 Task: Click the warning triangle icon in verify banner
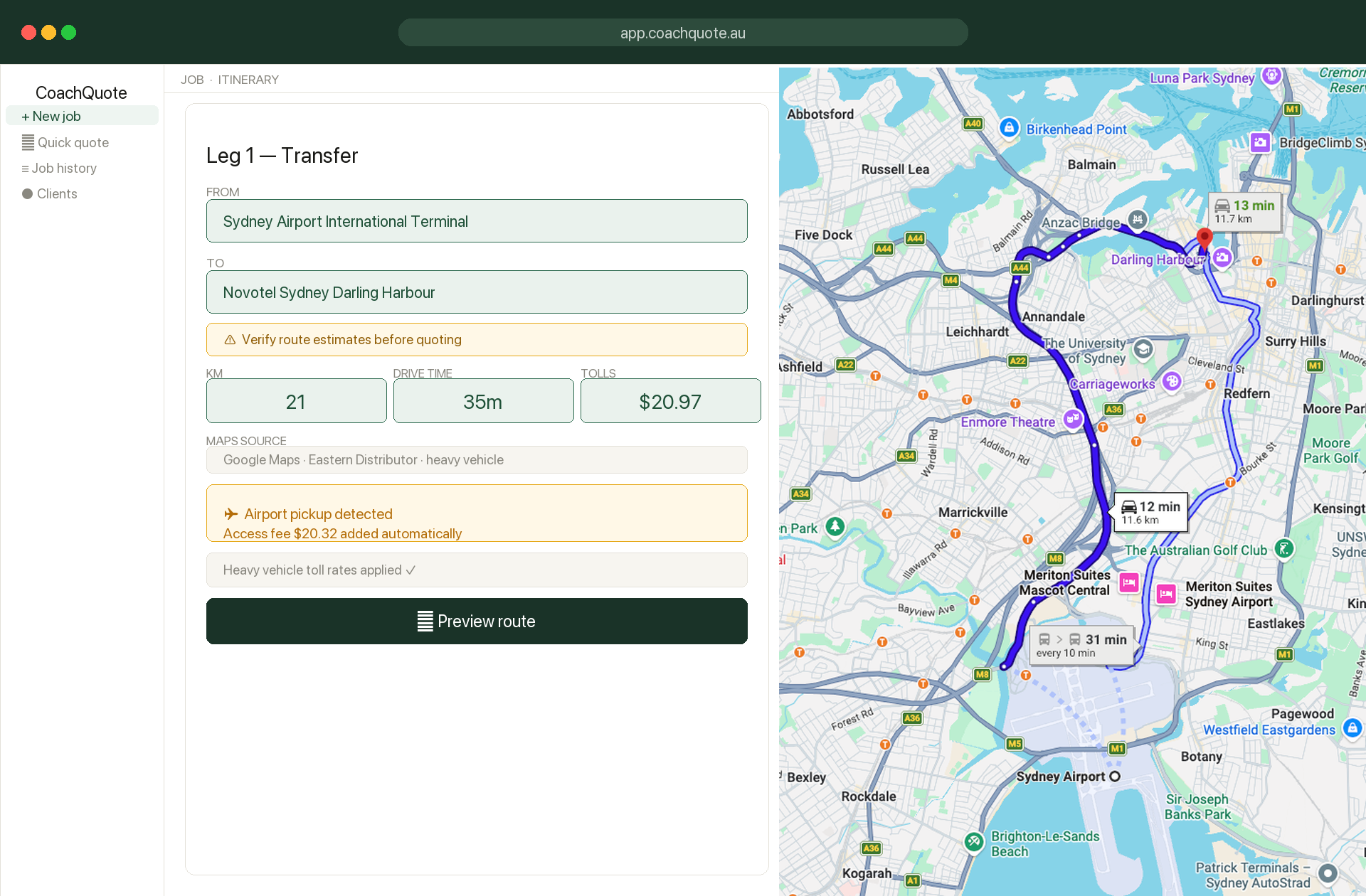[230, 340]
